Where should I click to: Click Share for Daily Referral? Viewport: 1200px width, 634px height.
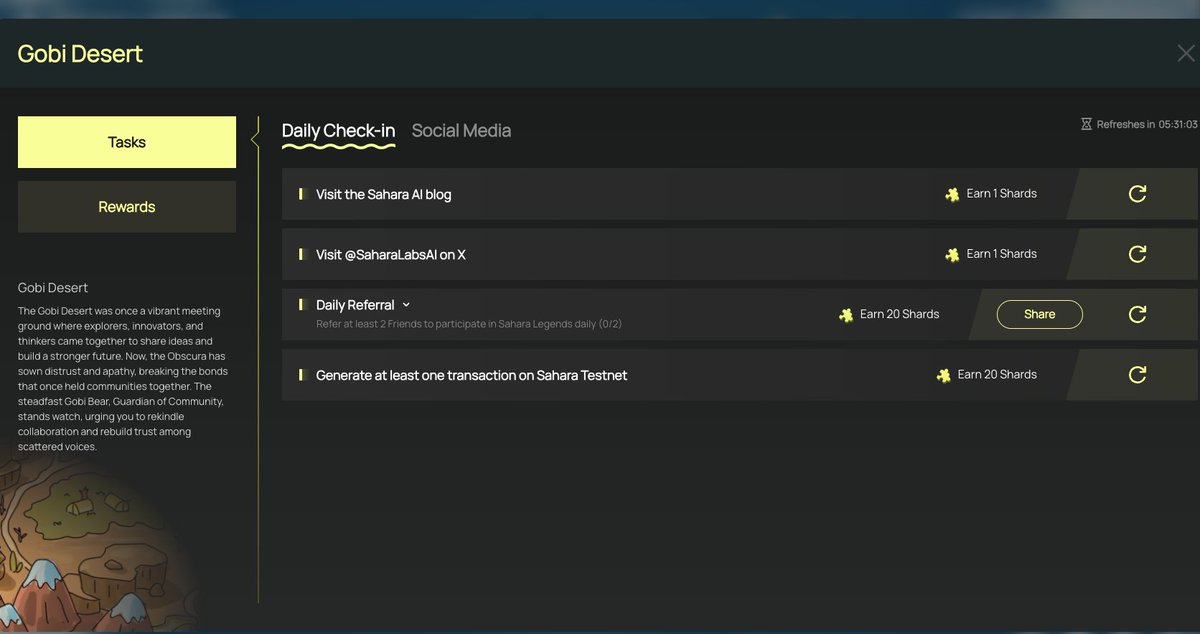pos(1039,314)
